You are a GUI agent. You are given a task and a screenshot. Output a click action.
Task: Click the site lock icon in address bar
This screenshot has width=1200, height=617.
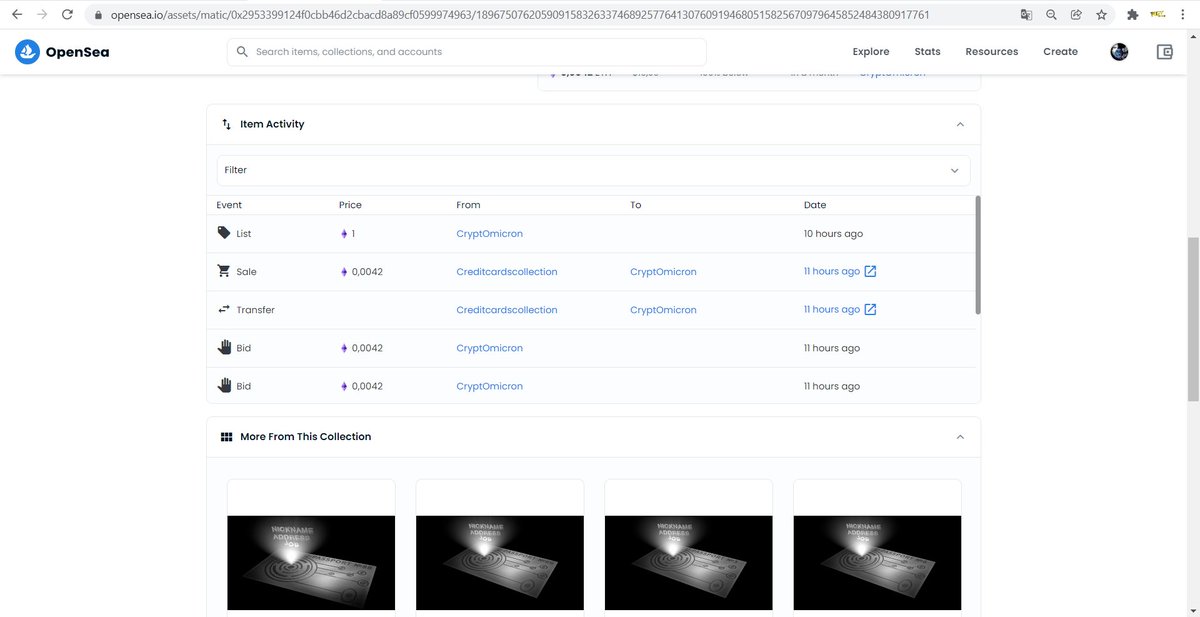[x=97, y=15]
